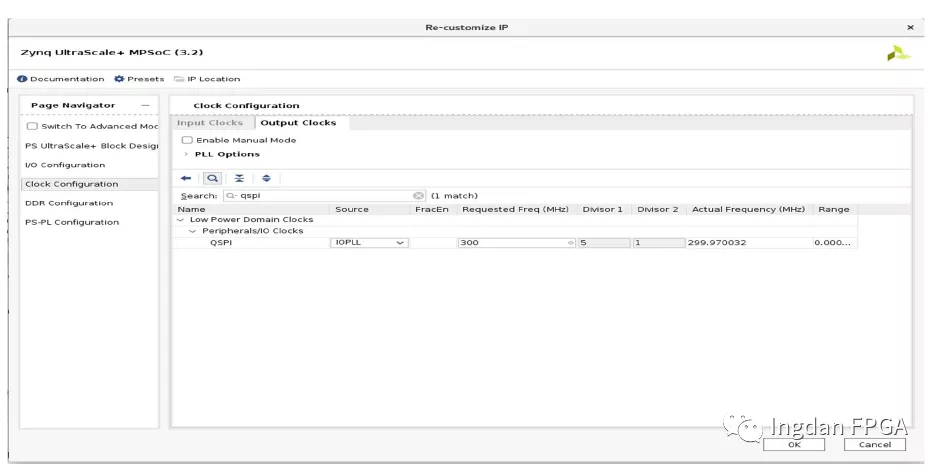Screen dimensions: 938x470
Task: Collapse Peripherals/IO Clocks tree node
Action: click(x=193, y=231)
